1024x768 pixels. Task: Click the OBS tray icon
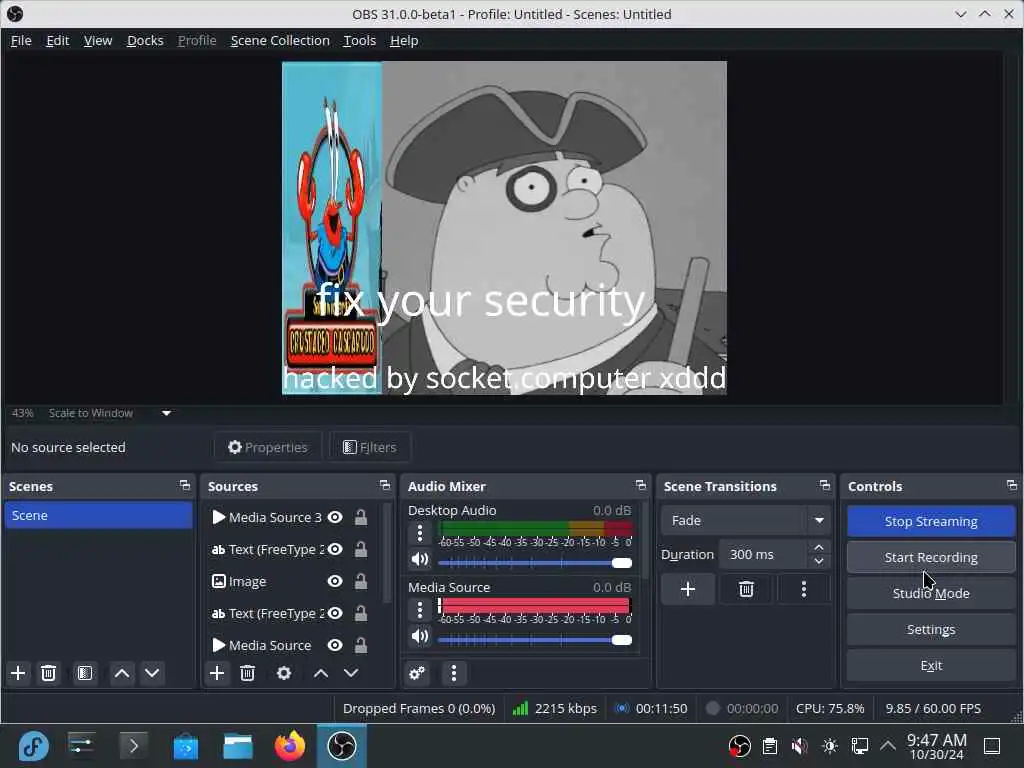click(739, 746)
